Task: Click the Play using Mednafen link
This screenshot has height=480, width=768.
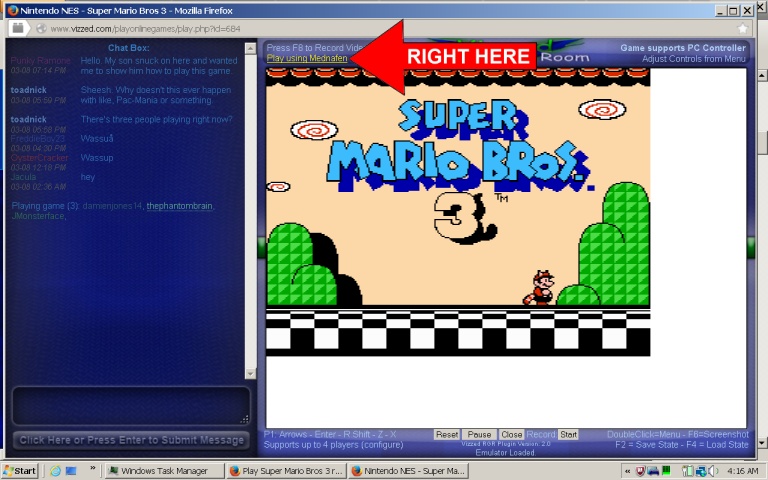Action: 307,58
